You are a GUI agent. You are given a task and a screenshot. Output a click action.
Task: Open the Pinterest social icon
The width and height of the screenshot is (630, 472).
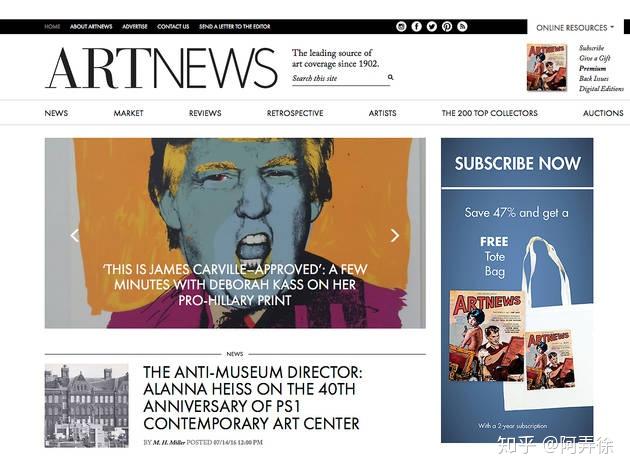[x=447, y=27]
